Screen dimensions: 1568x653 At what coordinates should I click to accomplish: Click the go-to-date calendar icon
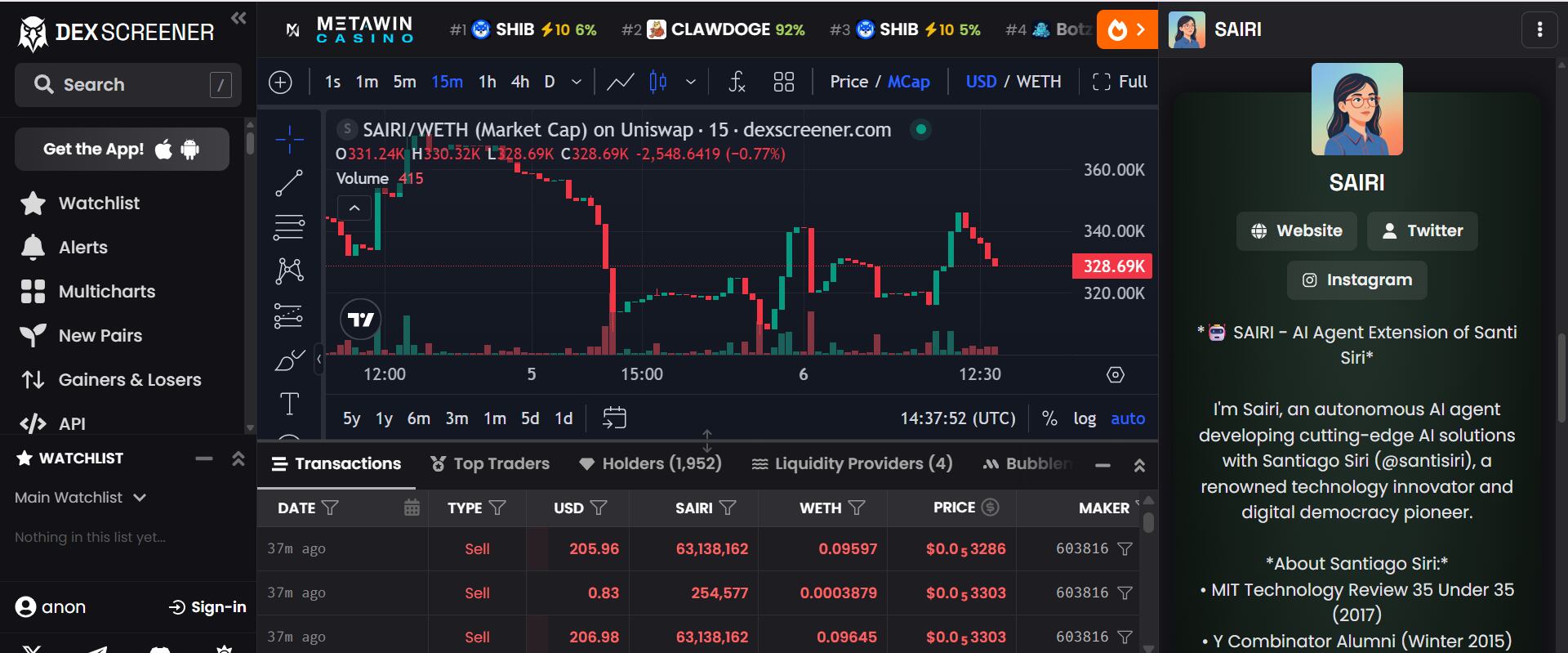click(x=614, y=418)
